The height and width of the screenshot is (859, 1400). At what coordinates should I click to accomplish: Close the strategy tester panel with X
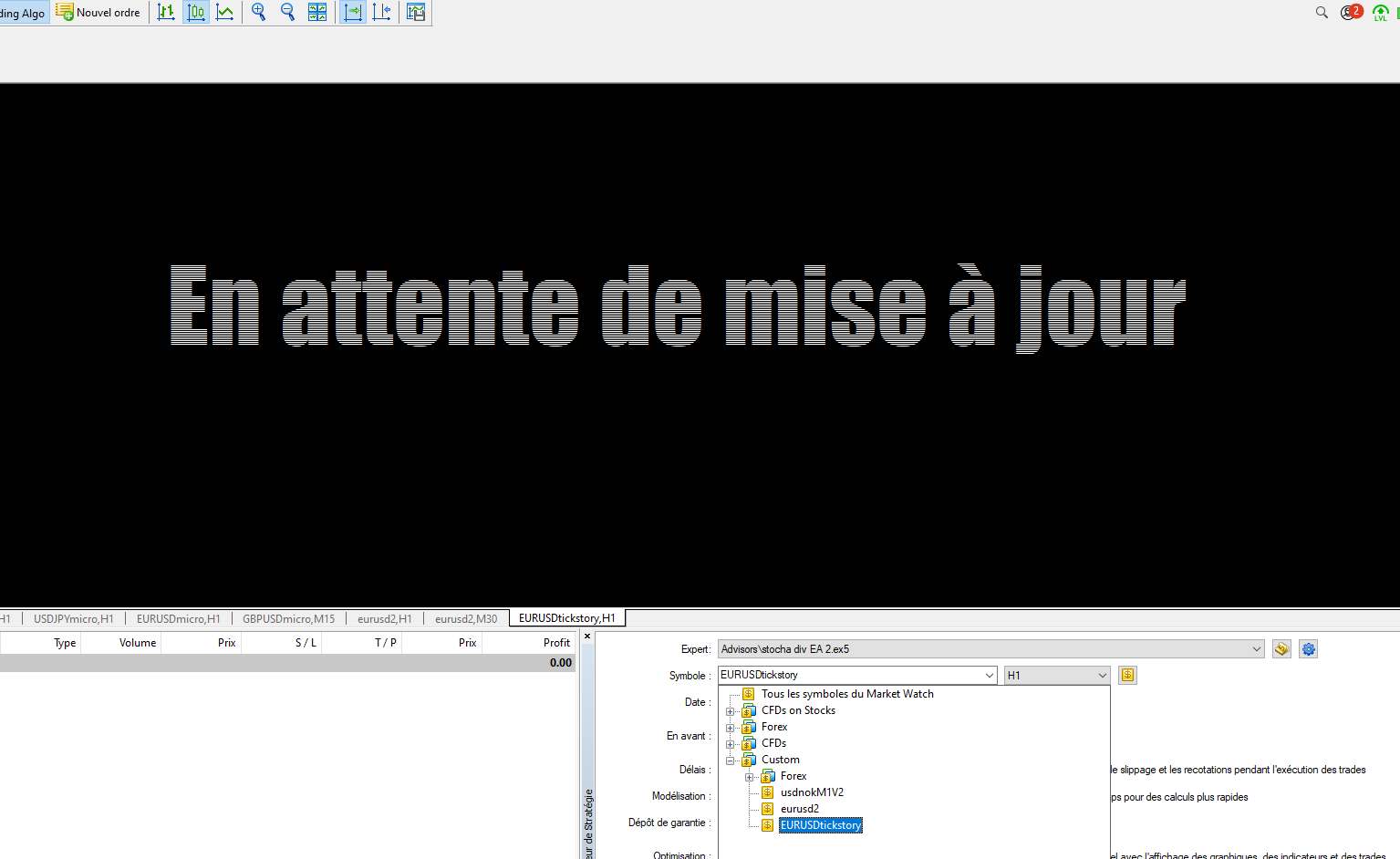(x=587, y=636)
